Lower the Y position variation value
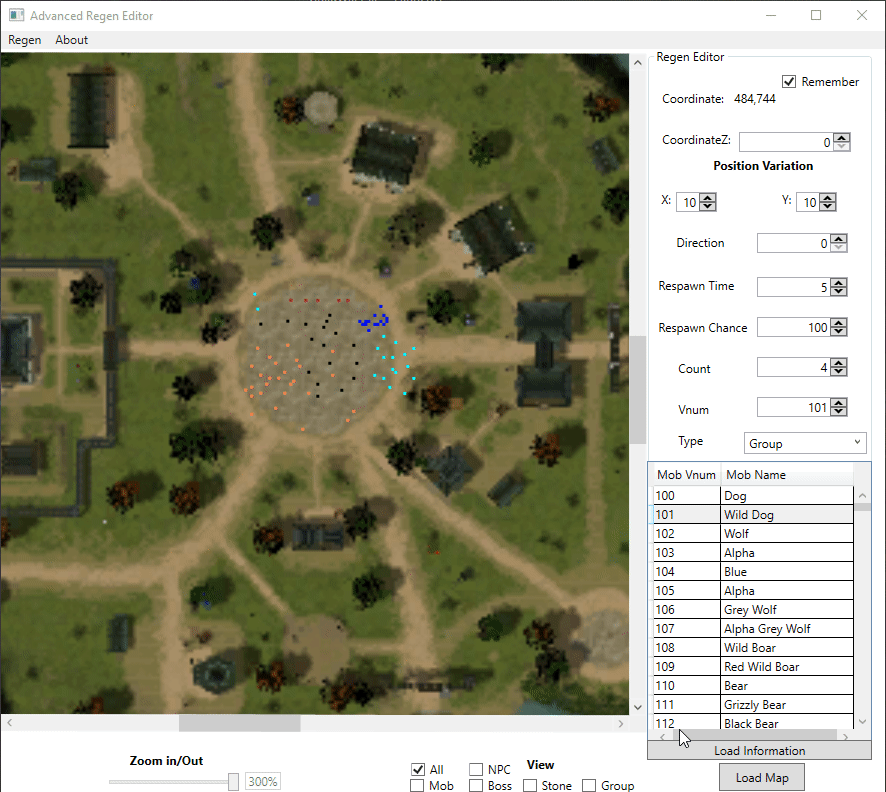 coord(826,206)
